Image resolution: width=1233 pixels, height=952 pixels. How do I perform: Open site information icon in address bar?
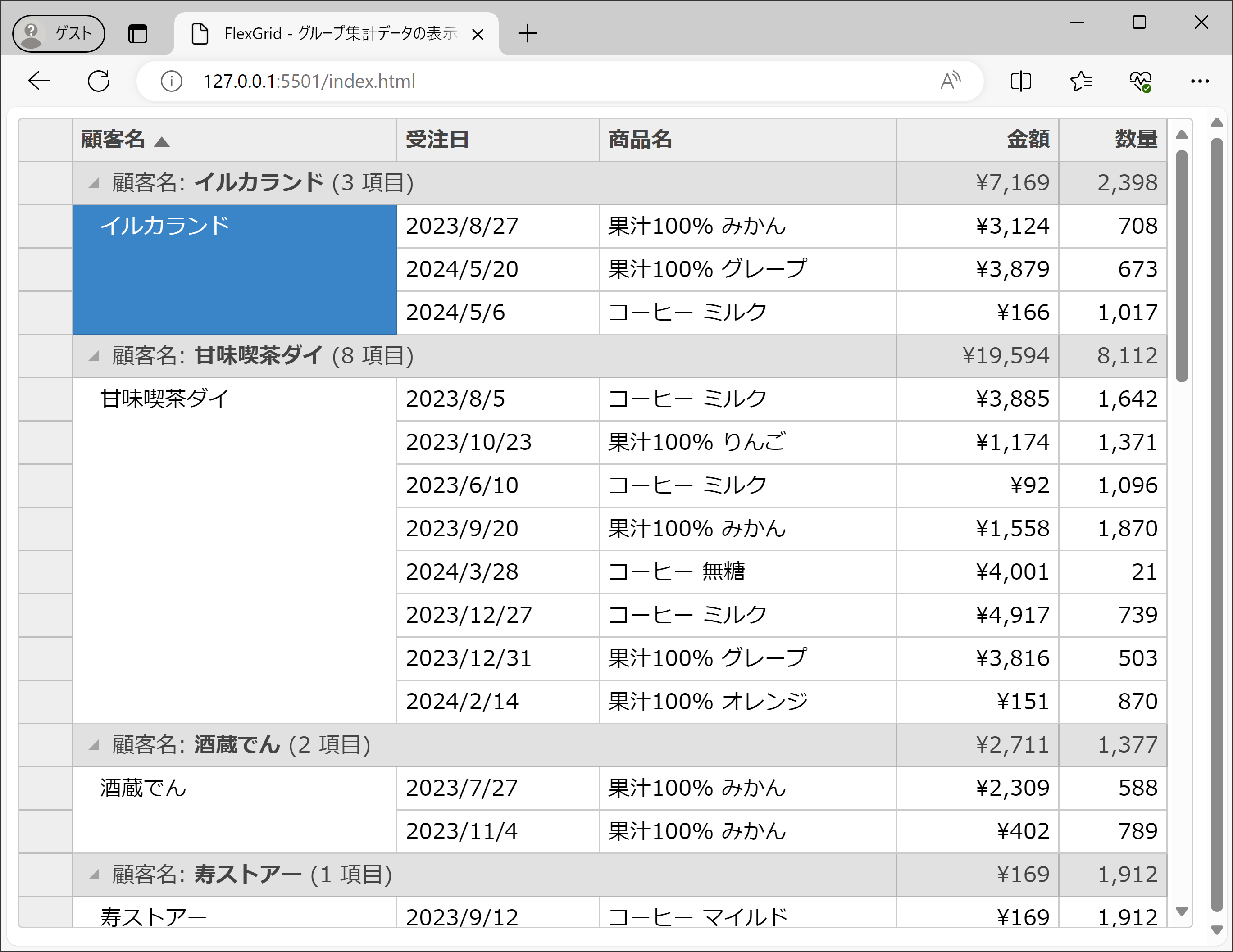click(x=171, y=81)
